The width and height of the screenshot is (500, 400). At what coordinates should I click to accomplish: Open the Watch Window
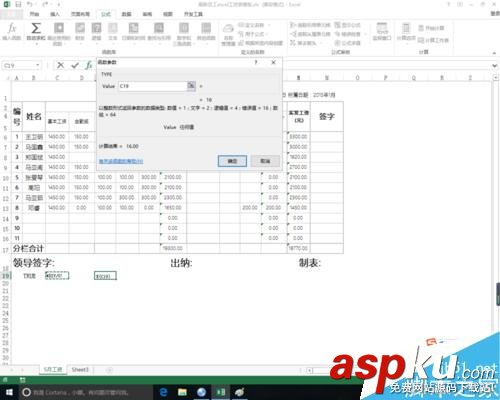click(382, 31)
